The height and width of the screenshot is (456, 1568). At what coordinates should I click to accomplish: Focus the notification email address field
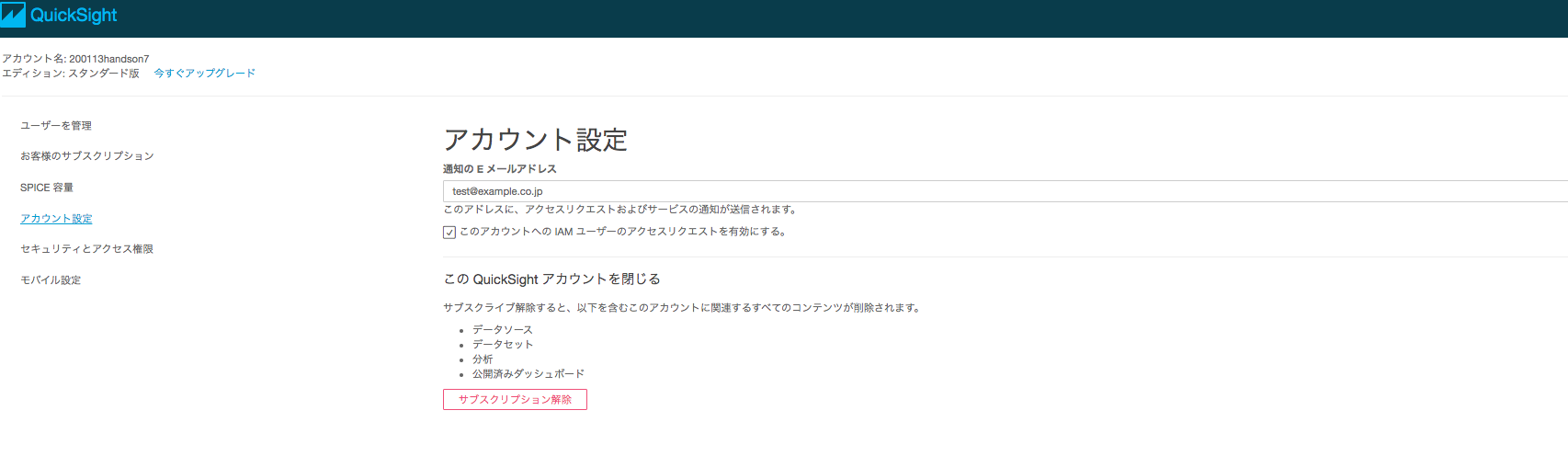click(1006, 191)
